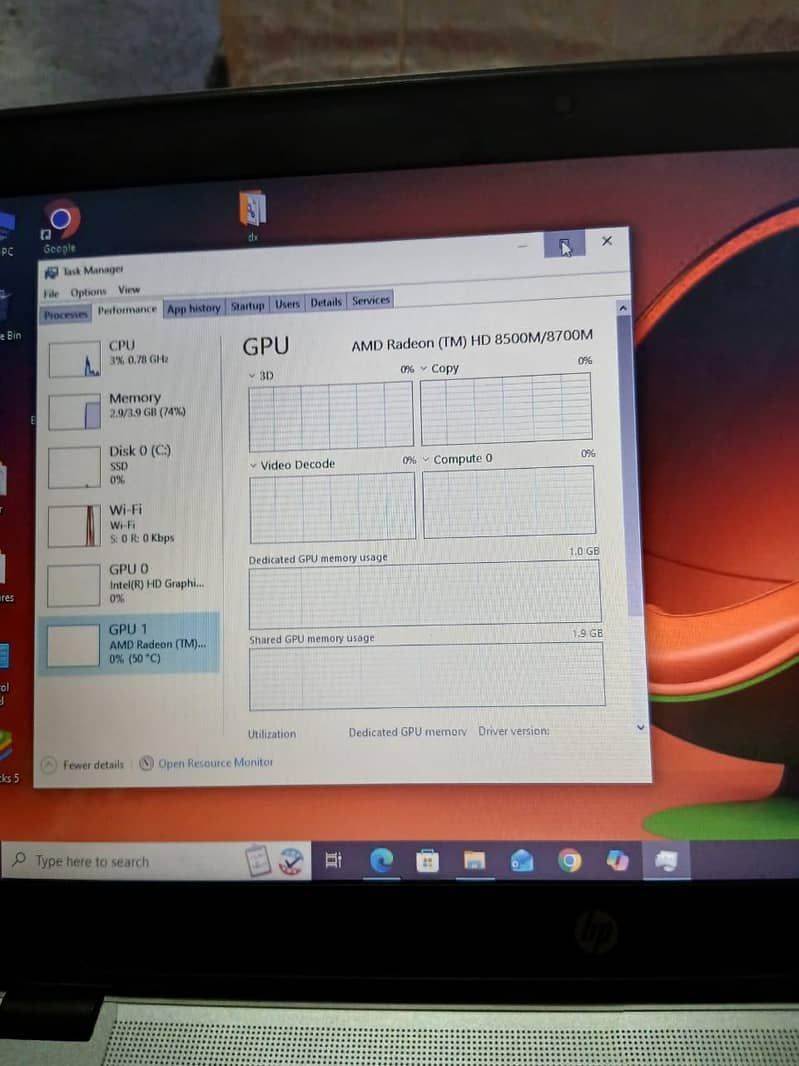Open File Explorer from taskbar

475,861
